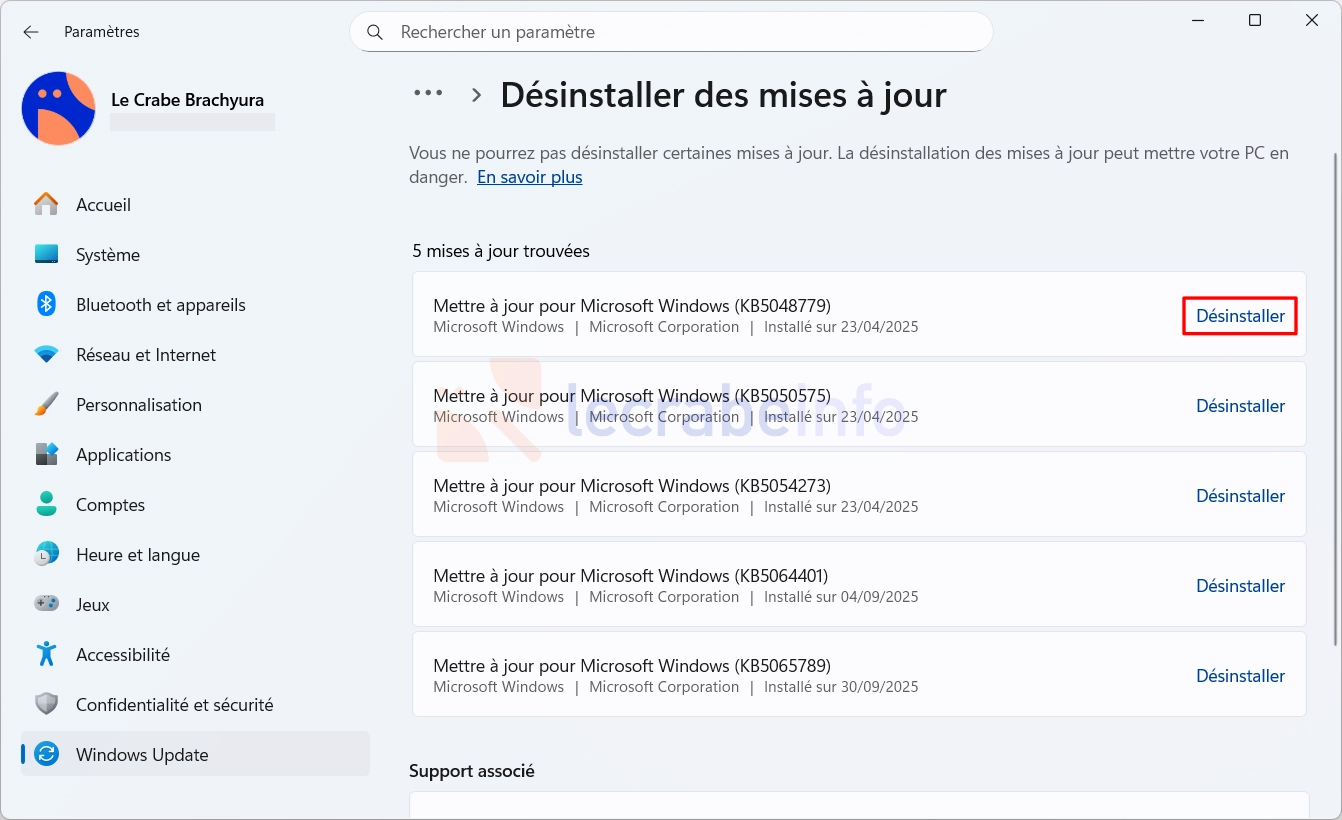Open Personnalisation via paintbrush icon
This screenshot has width=1342, height=820.
click(x=46, y=405)
